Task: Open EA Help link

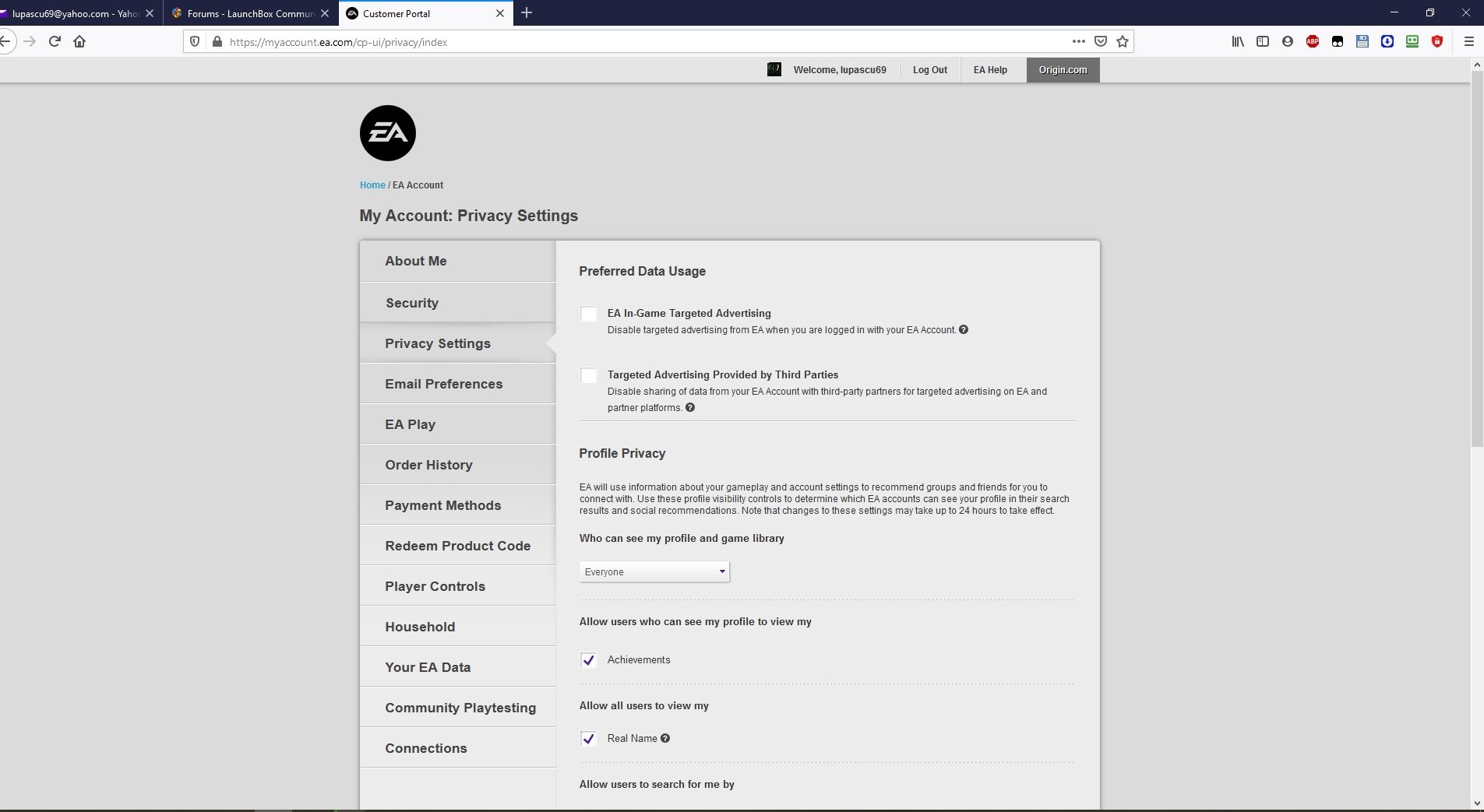Action: [990, 70]
